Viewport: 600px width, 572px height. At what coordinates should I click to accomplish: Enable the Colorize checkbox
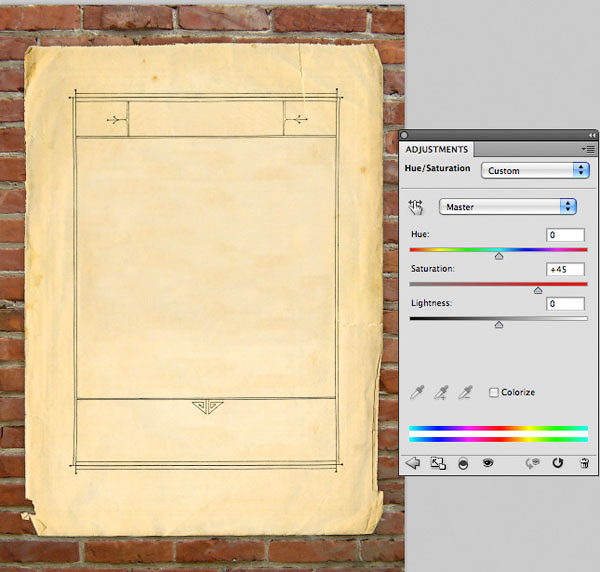tap(494, 392)
